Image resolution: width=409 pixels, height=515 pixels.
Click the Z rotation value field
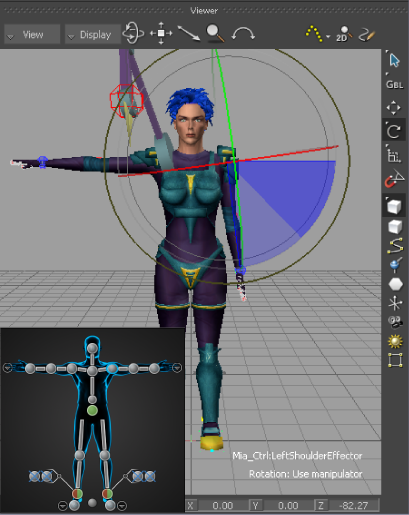tap(354, 506)
